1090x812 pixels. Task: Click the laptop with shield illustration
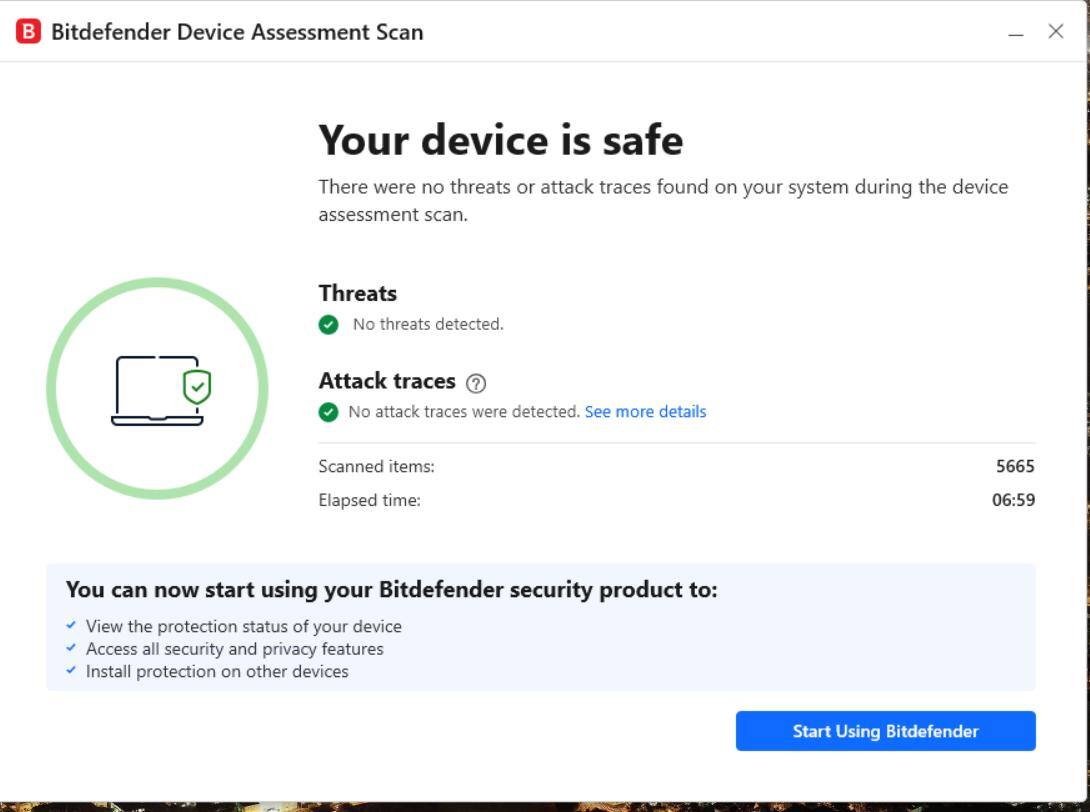pyautogui.click(x=158, y=391)
